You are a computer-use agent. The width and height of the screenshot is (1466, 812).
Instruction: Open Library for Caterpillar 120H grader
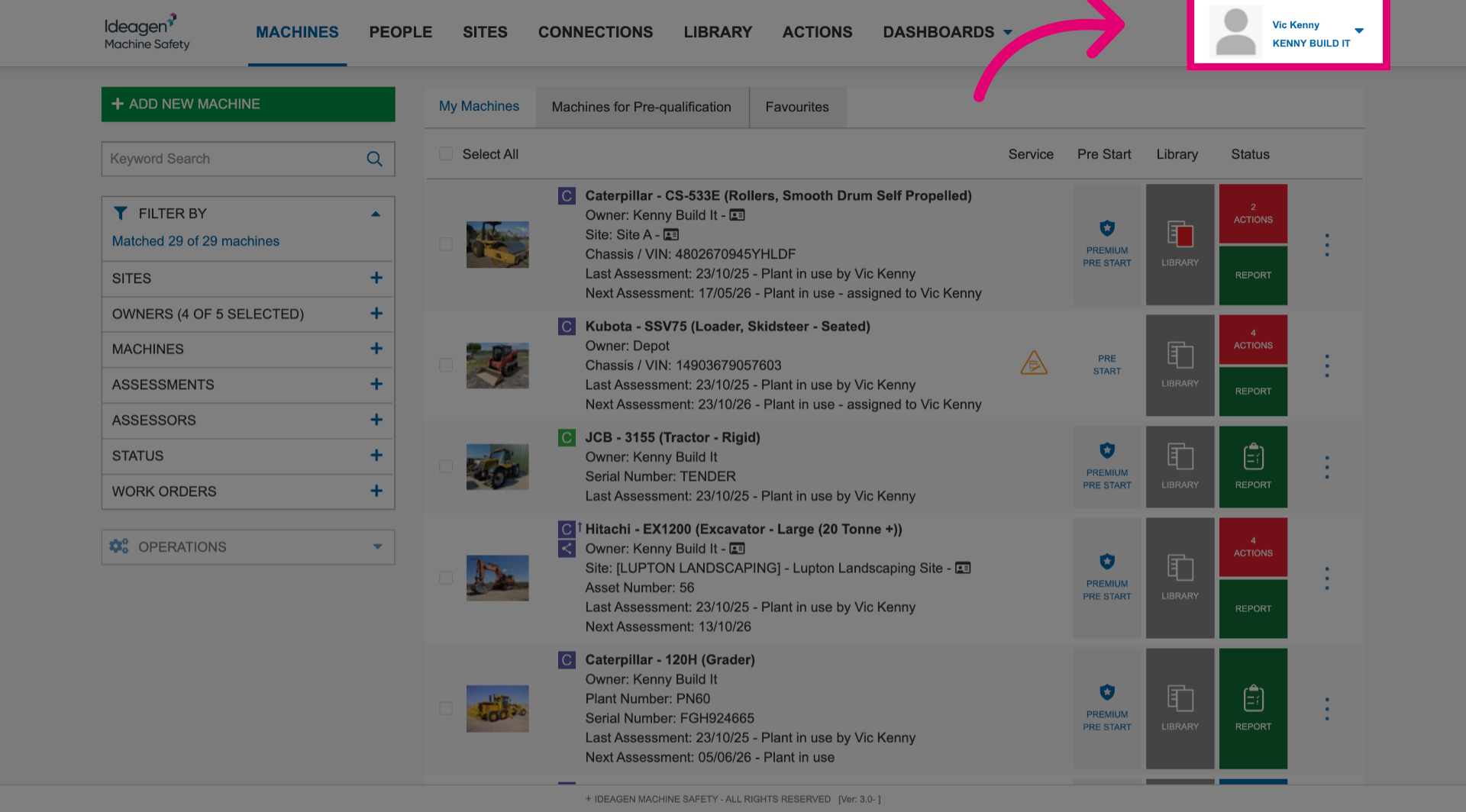click(1180, 708)
